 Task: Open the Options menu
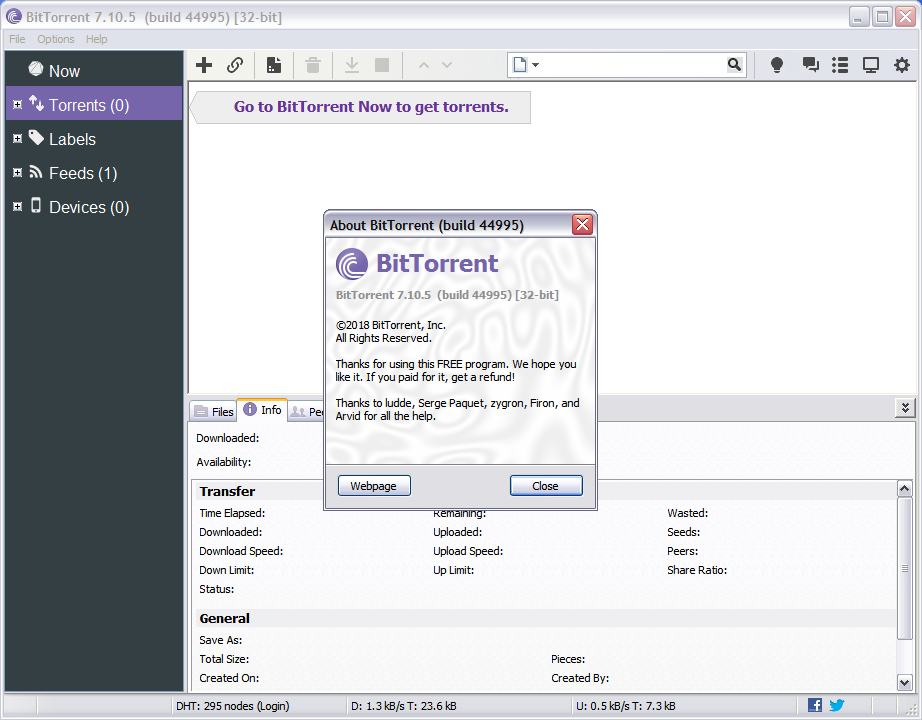click(x=56, y=39)
